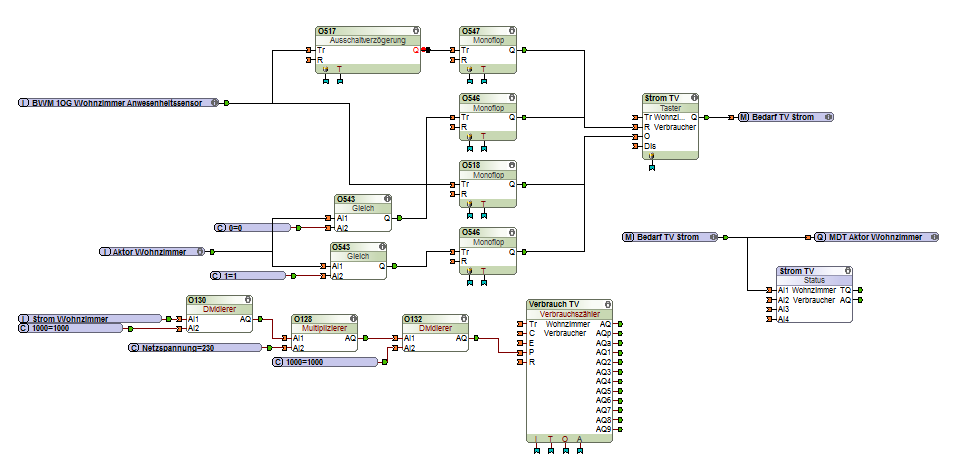Click info icon on BWM Anwesenheitssensor input

(x=214, y=103)
